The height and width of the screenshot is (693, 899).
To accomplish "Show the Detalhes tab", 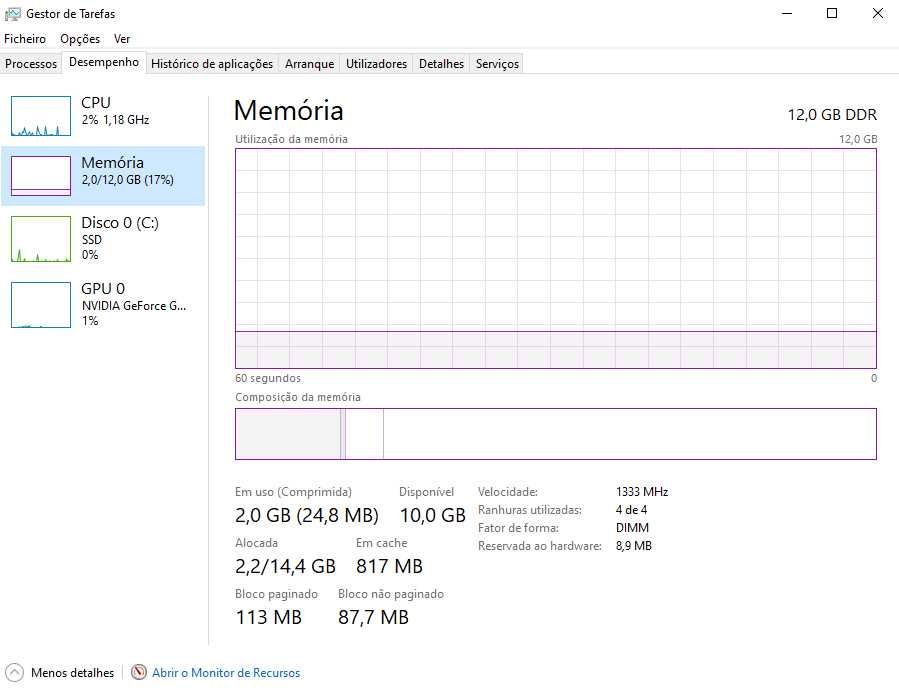I will (x=441, y=64).
